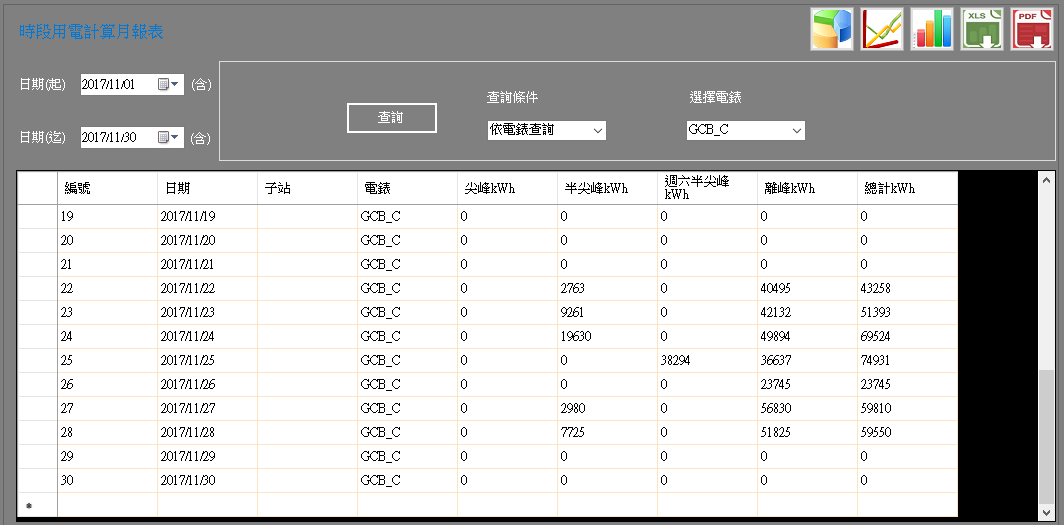
Task: Open the pie chart view
Action: click(x=831, y=29)
